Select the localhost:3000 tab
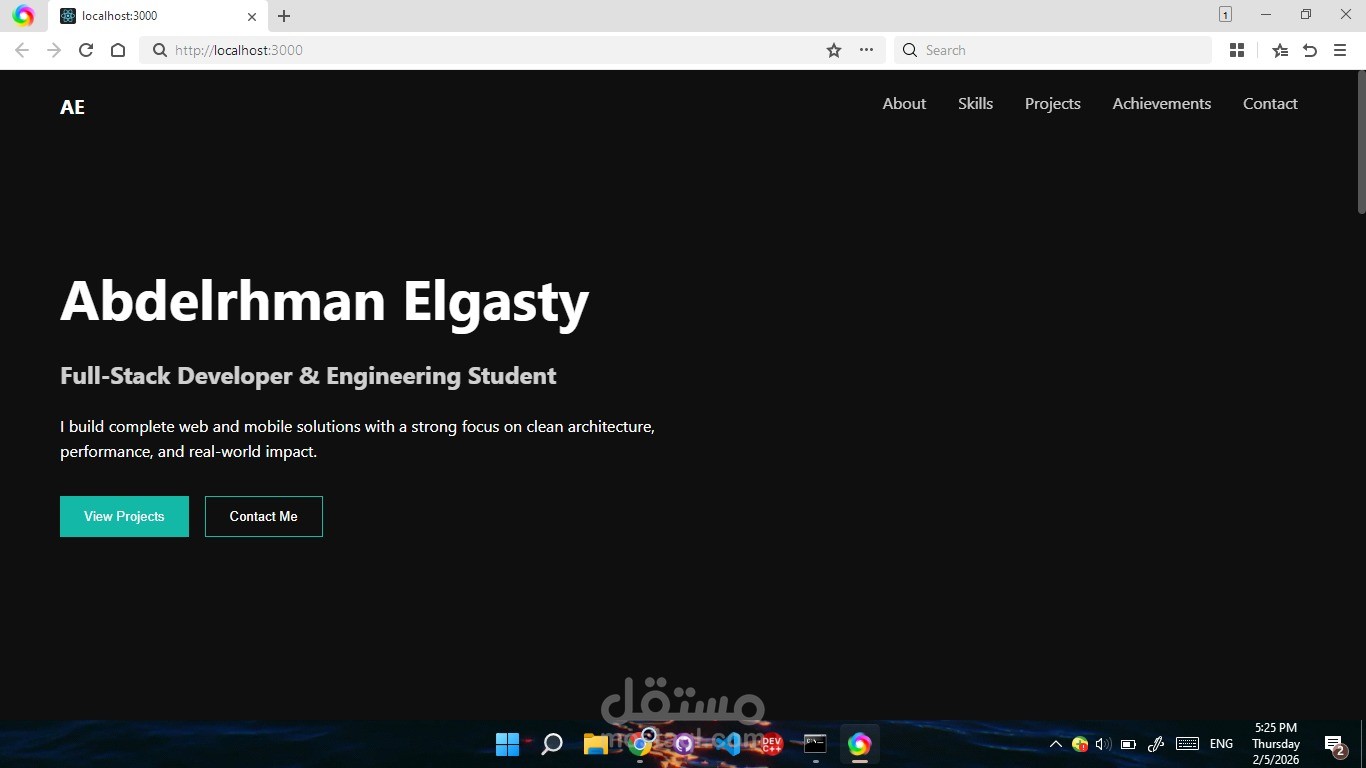This screenshot has height=768, width=1366. (158, 16)
